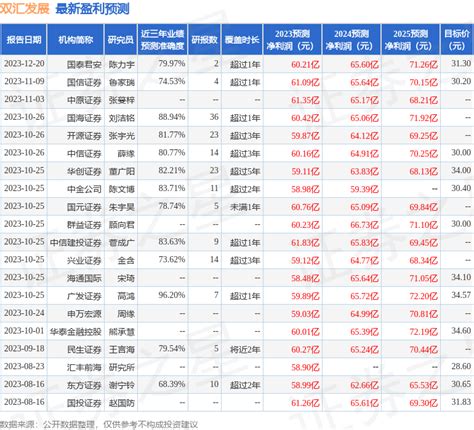The width and height of the screenshot is (474, 430).
Task: Click the '双汇发展' company name
Action: [x=25, y=9]
